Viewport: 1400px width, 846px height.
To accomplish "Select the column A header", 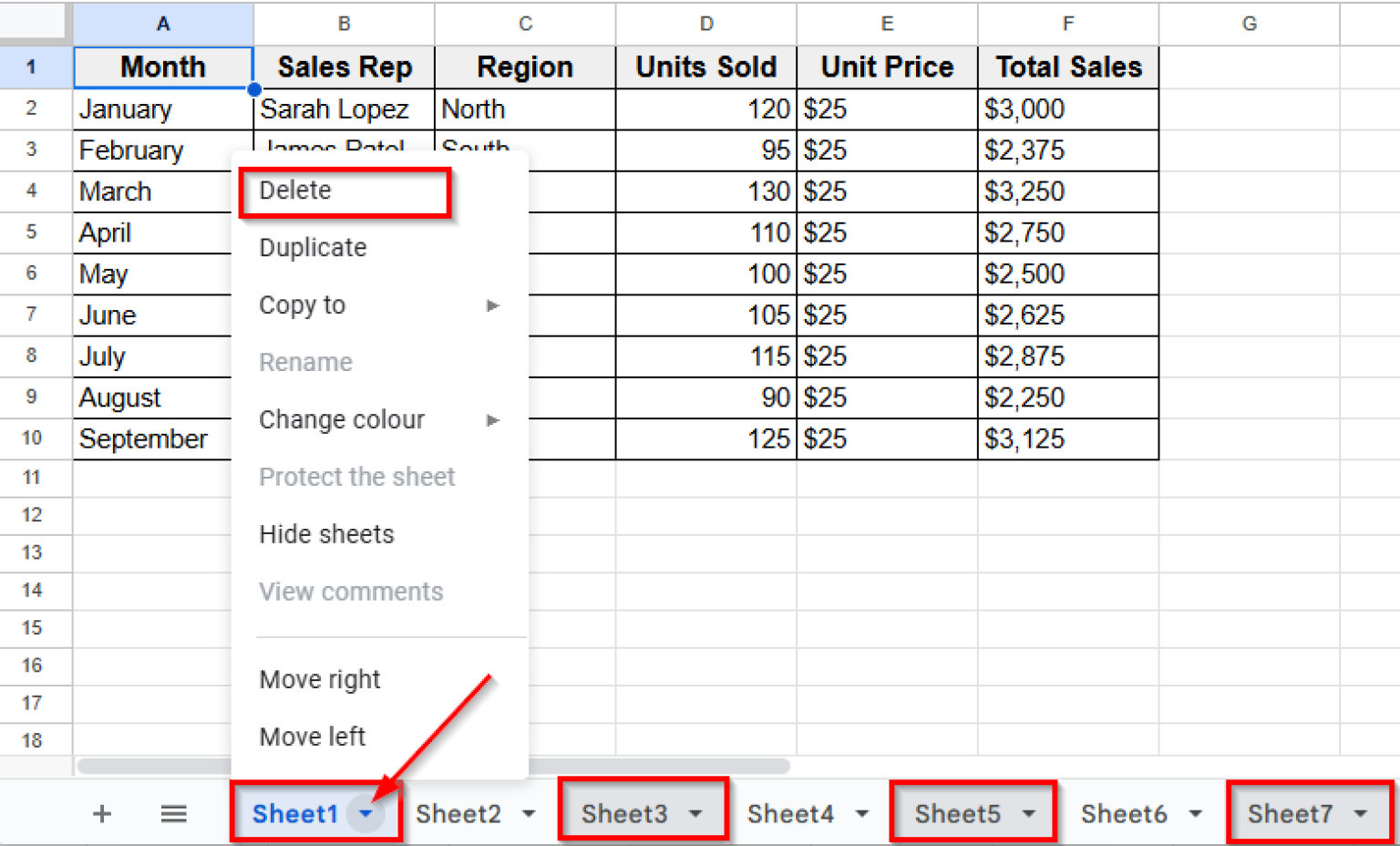I will [162, 24].
